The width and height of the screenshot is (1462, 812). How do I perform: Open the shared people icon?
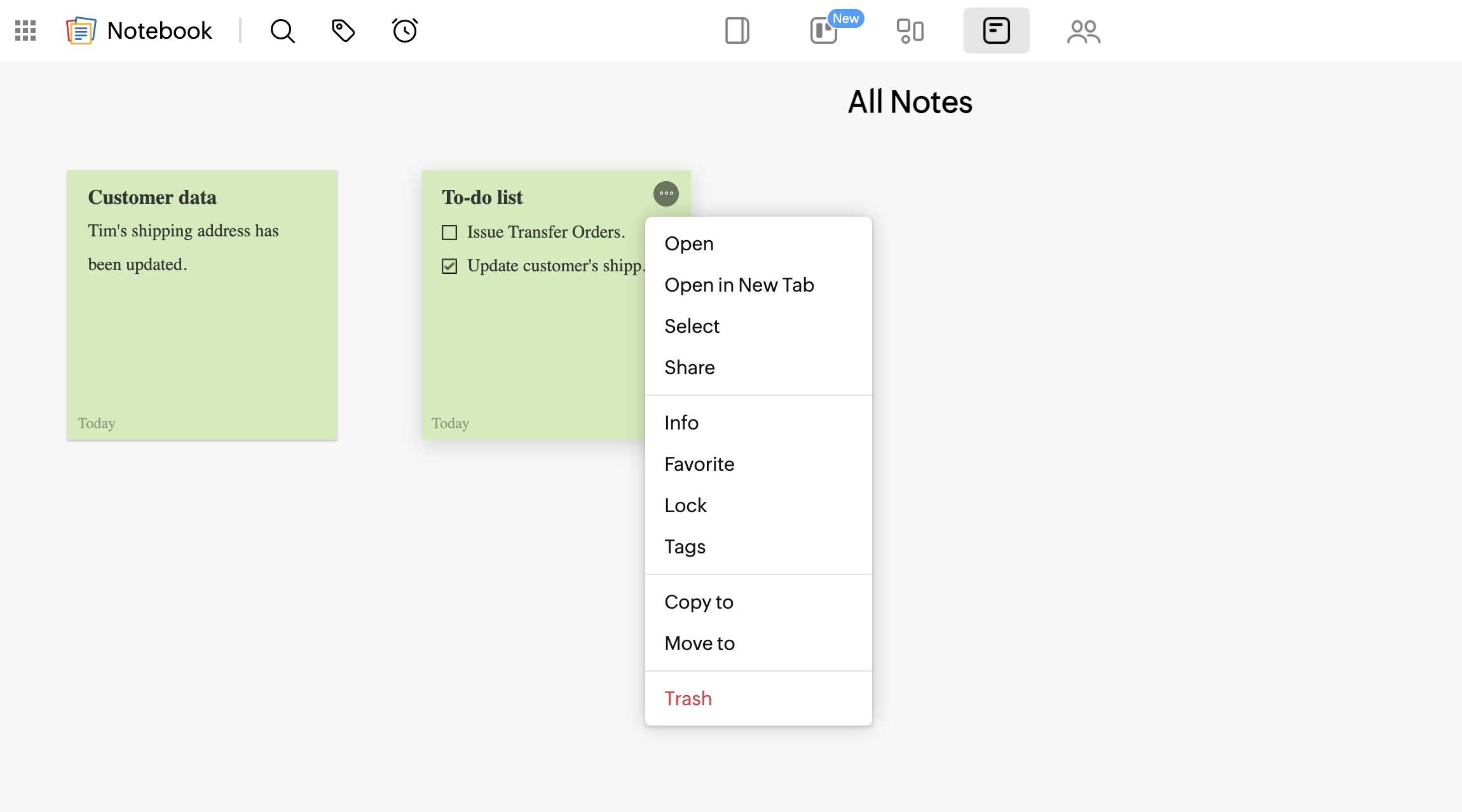[1083, 30]
